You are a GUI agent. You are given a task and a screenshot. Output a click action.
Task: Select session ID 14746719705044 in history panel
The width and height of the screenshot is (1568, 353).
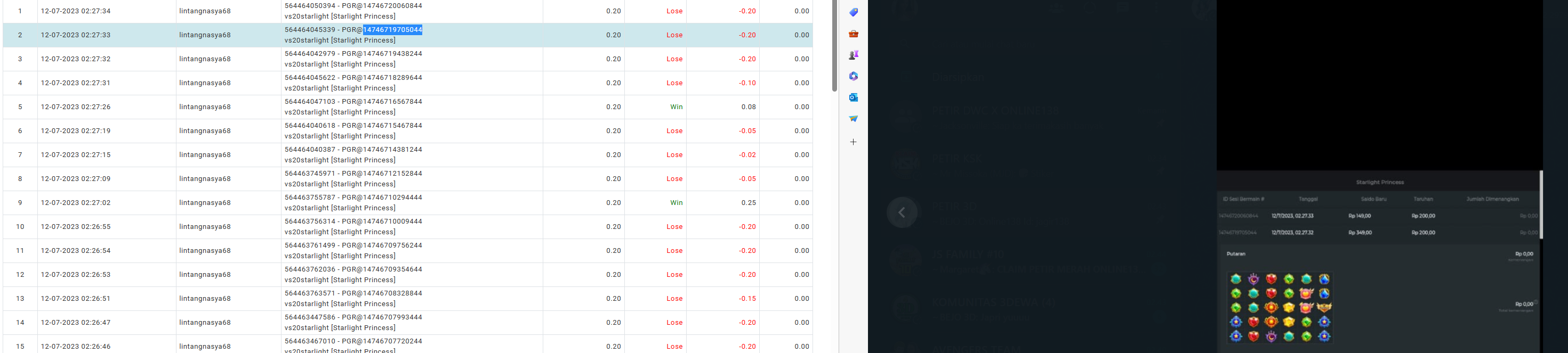[1238, 233]
